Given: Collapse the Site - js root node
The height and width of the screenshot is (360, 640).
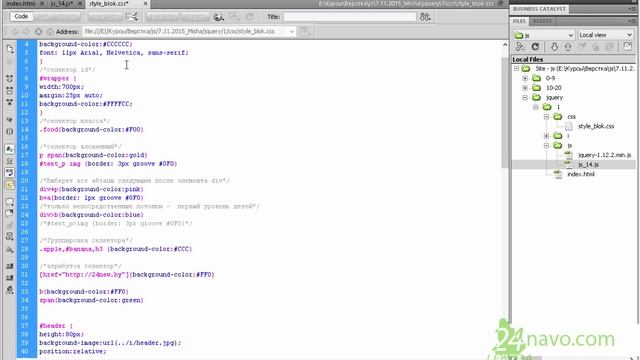Looking at the screenshot, I should 516,69.
